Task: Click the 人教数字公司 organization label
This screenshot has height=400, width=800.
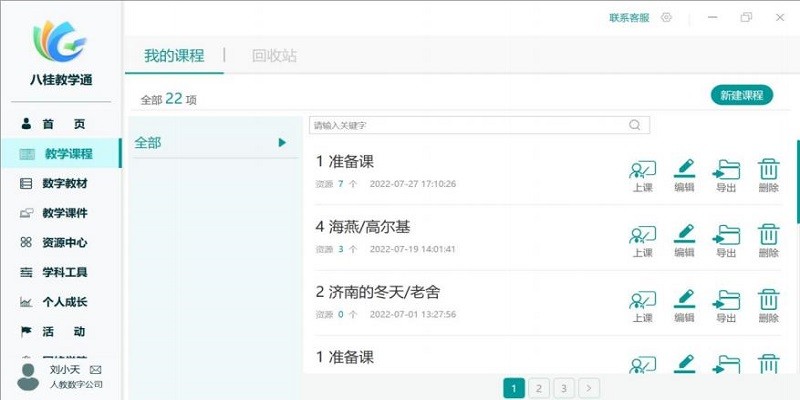Action: pos(77,385)
